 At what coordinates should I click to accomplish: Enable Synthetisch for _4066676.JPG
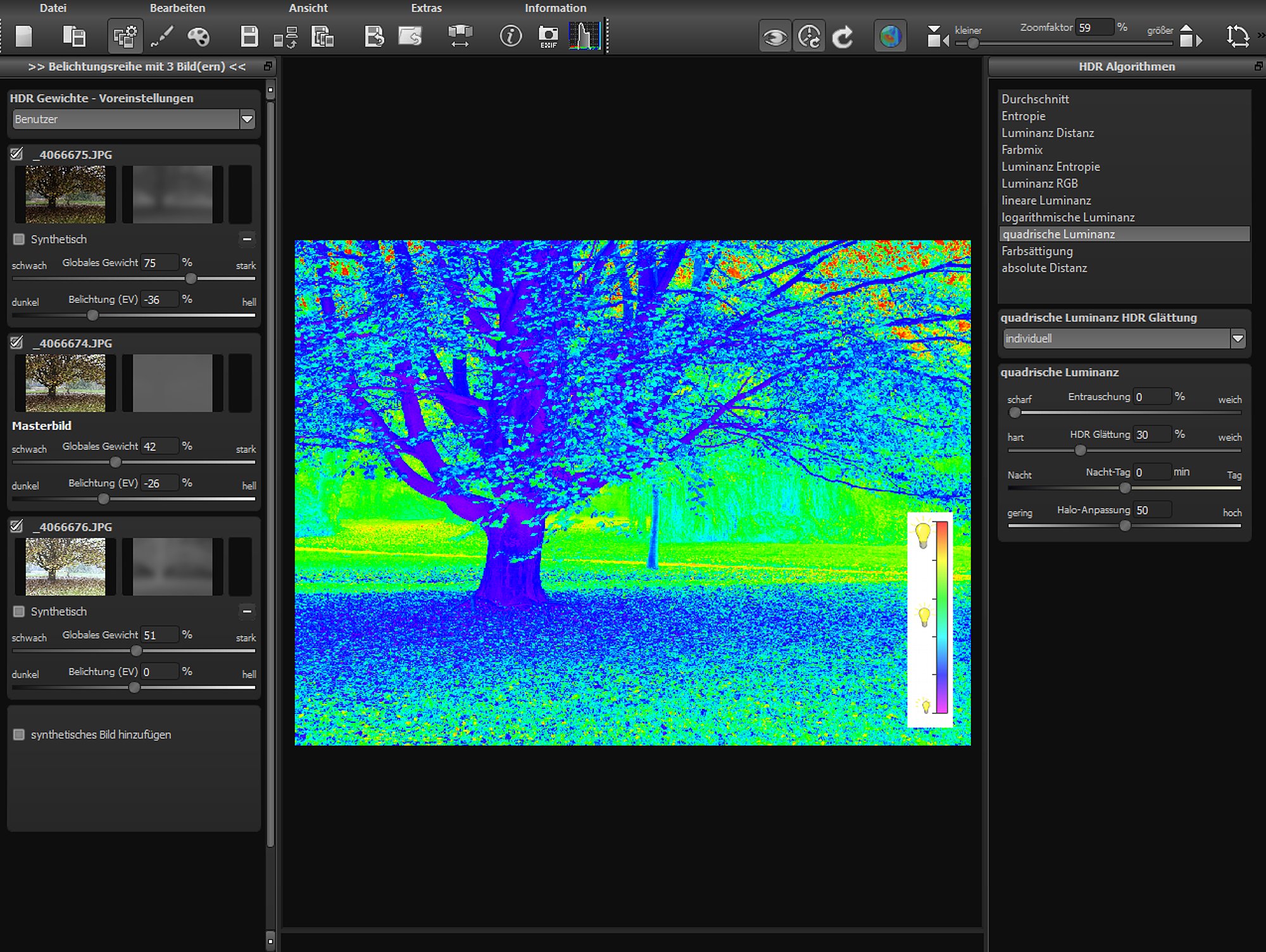(19, 611)
